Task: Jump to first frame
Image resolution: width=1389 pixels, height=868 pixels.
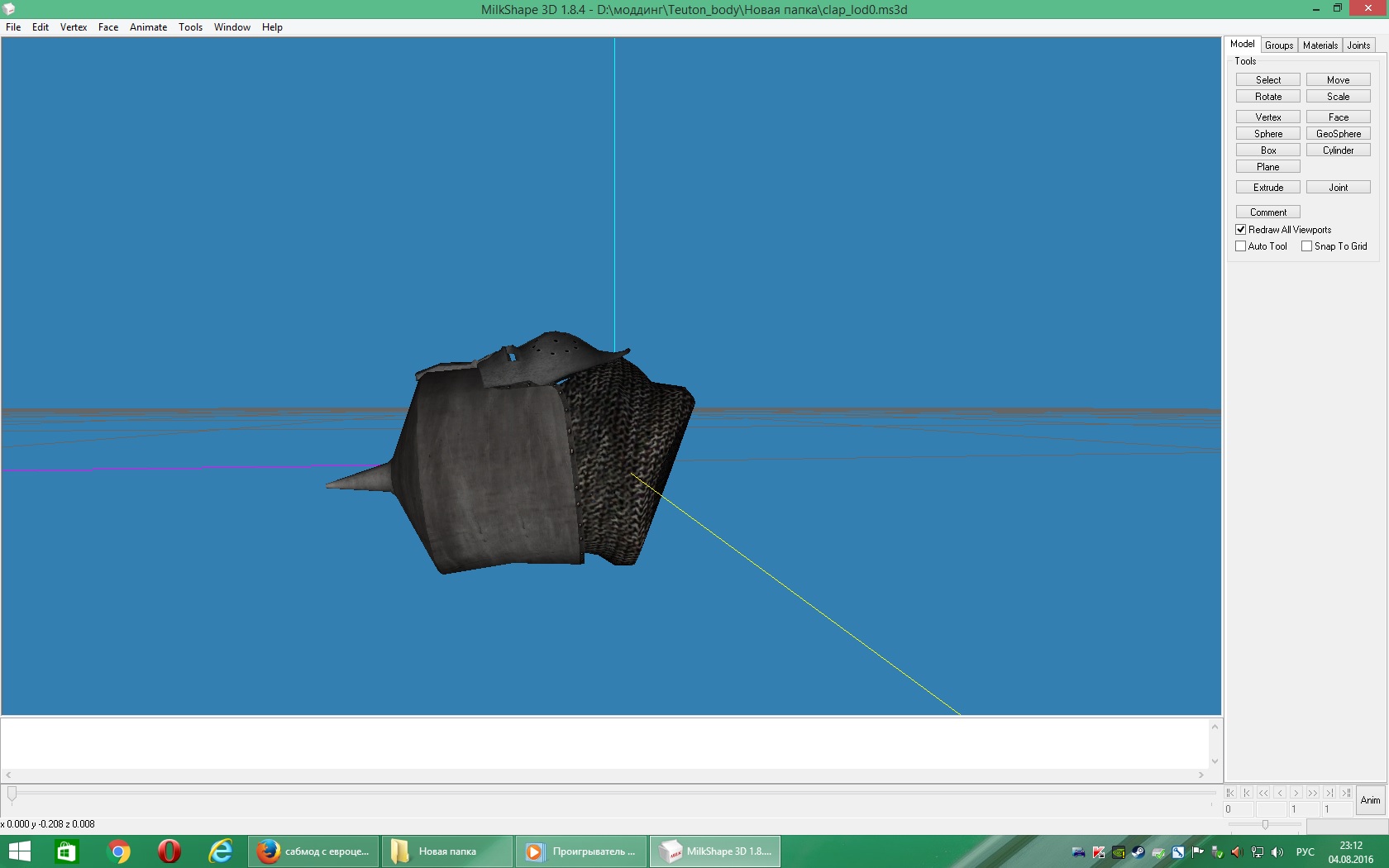Action: (x=1230, y=793)
